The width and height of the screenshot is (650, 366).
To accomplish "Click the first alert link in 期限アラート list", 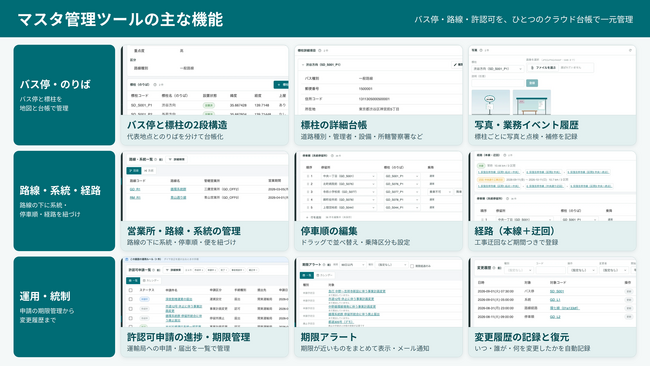I will pyautogui.click(x=357, y=291).
